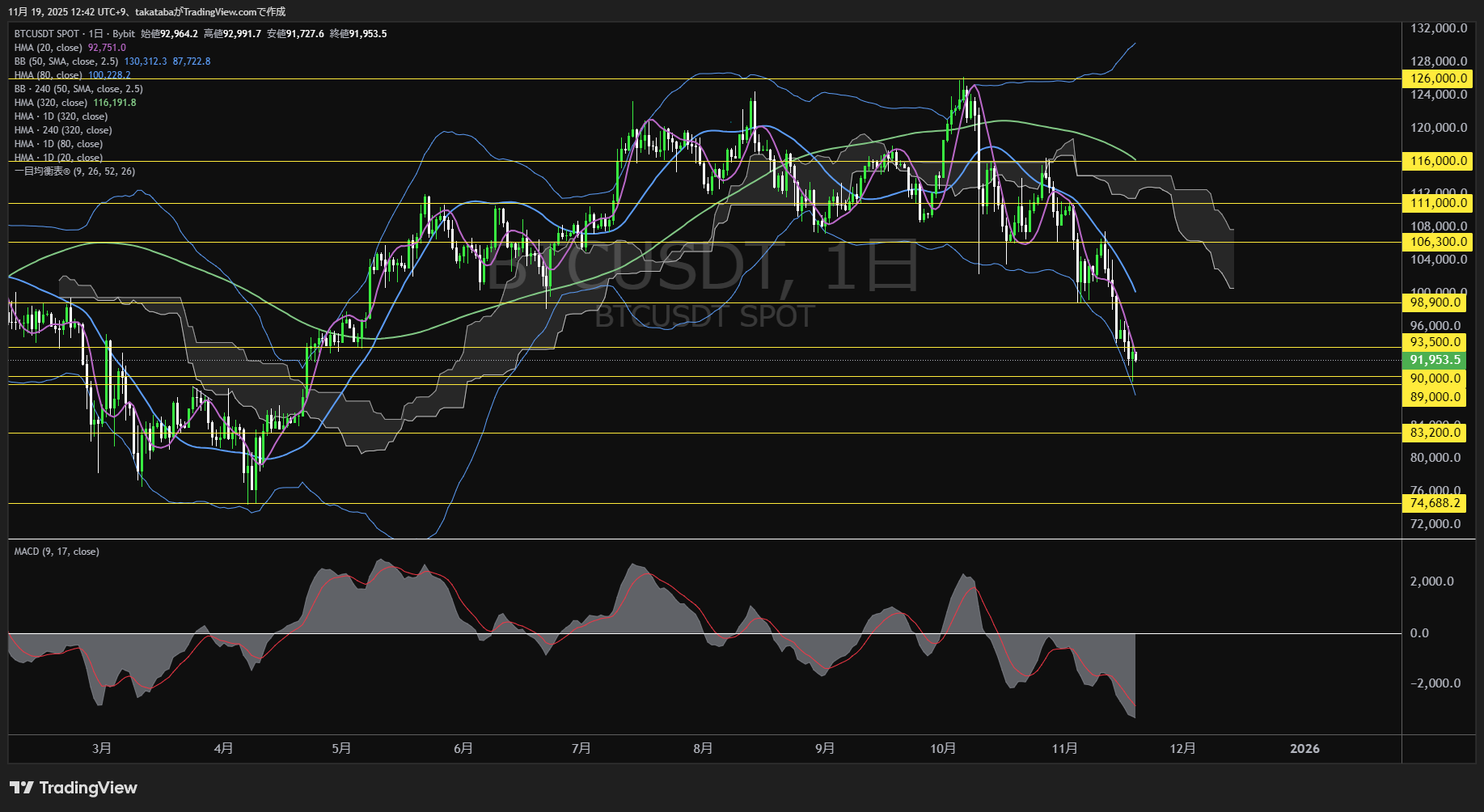Click the 111,000.0 price level tag
This screenshot has width=1484, height=812.
(x=1435, y=203)
